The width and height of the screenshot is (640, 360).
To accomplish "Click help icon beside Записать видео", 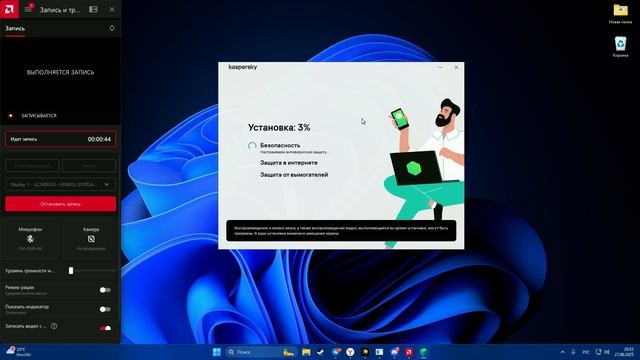I will 54,326.
